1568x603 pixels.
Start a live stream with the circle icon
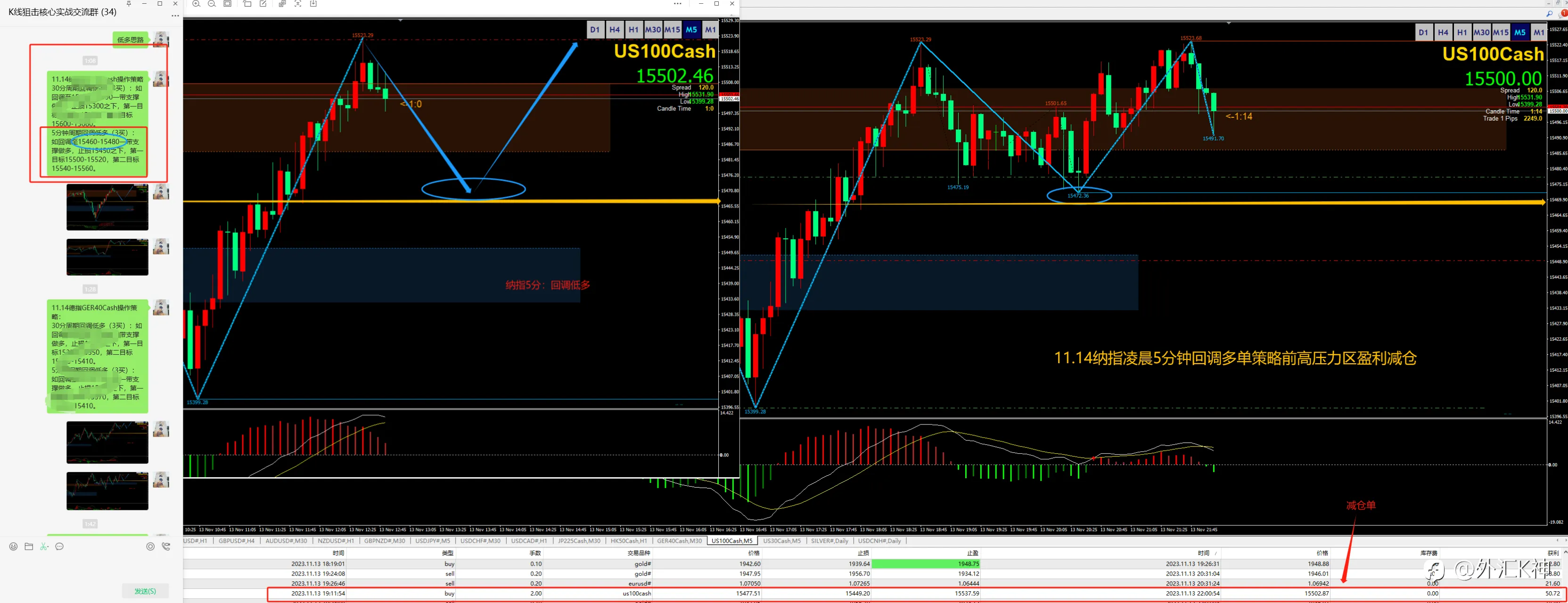(150, 546)
